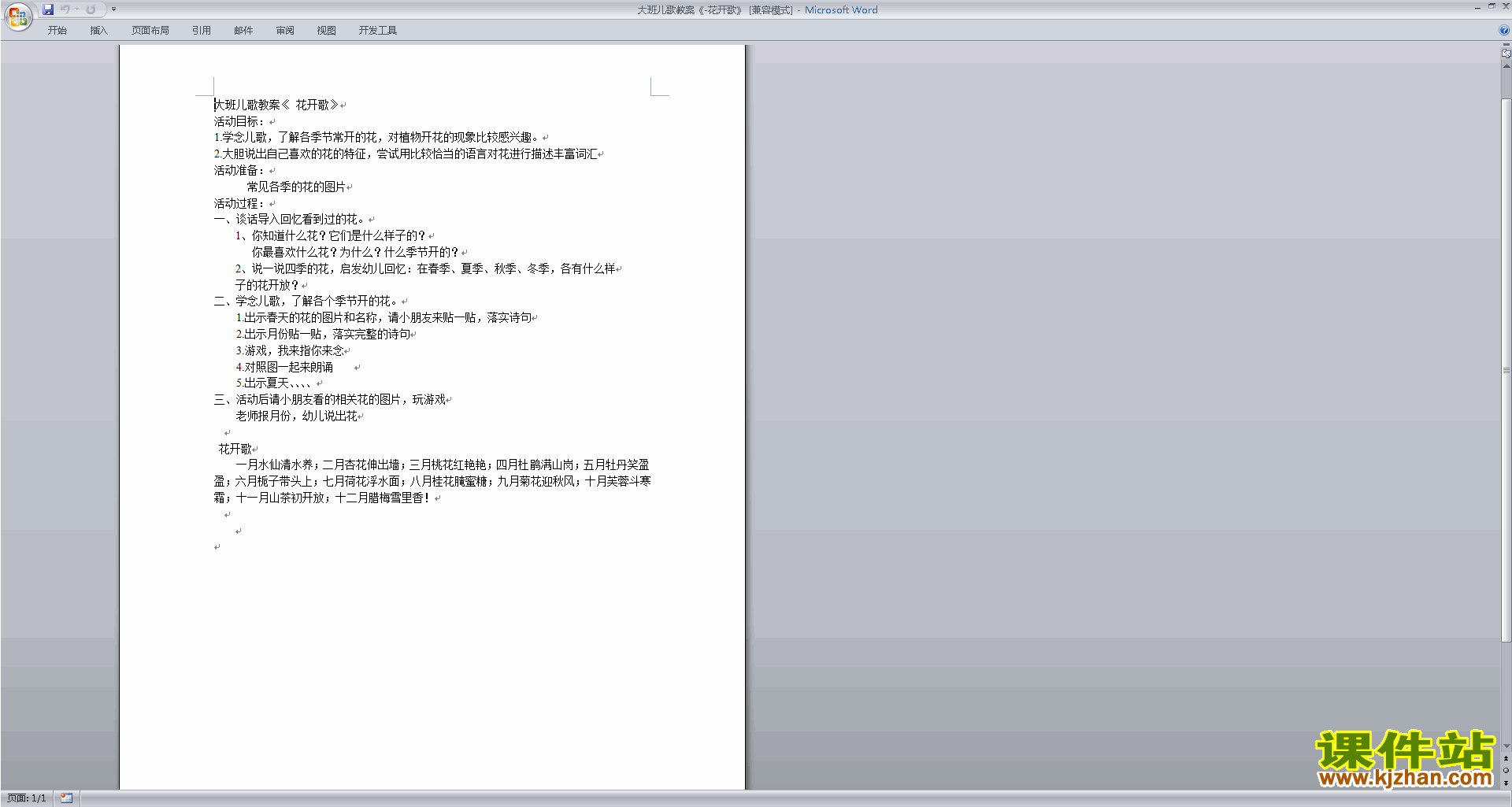Click the line starting 2.大胆说出自己喜欢的花
The height and width of the screenshot is (807, 1512).
pyautogui.click(x=406, y=154)
